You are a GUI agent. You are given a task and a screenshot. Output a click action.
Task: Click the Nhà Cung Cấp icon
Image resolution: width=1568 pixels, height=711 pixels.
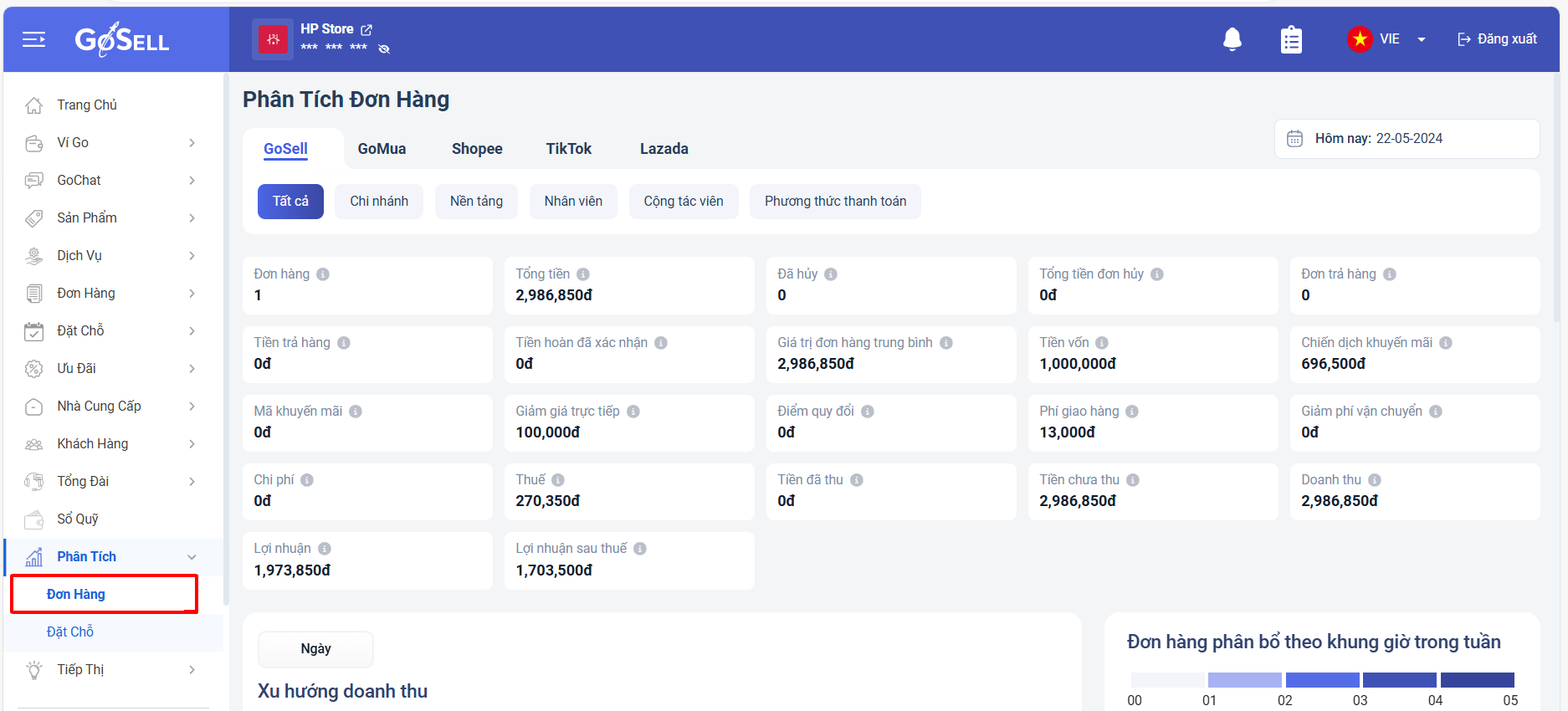click(34, 407)
